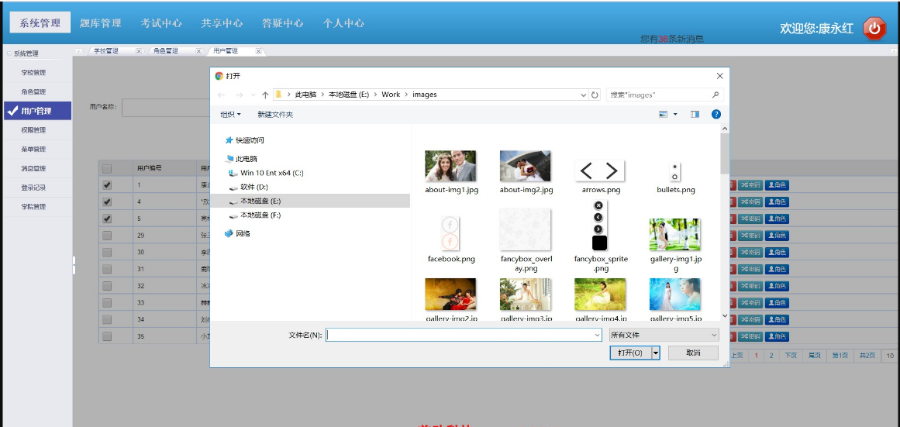Toggle the select-all checkbox in table header

107,168
